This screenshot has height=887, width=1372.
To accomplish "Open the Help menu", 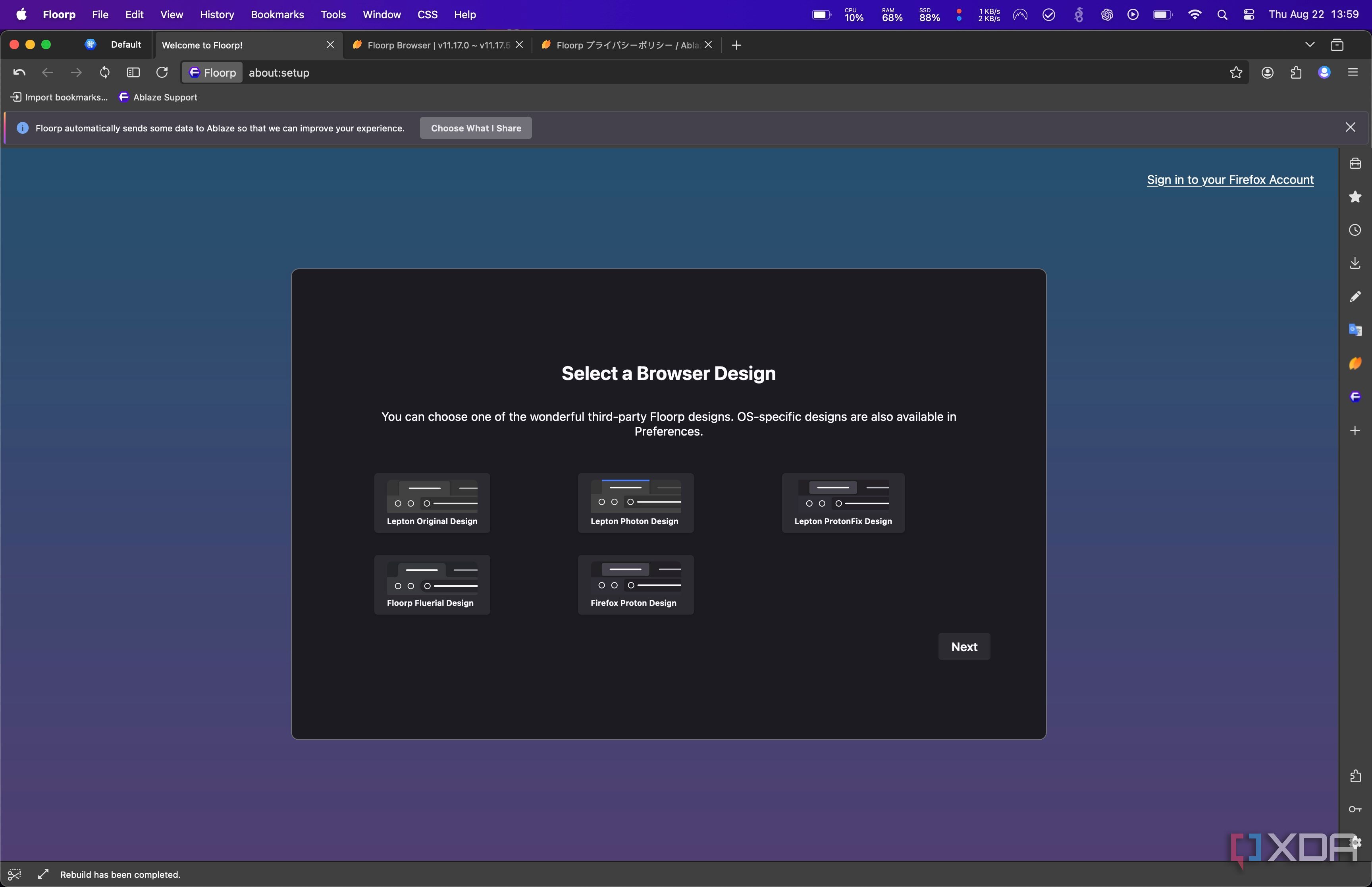I will click(464, 14).
